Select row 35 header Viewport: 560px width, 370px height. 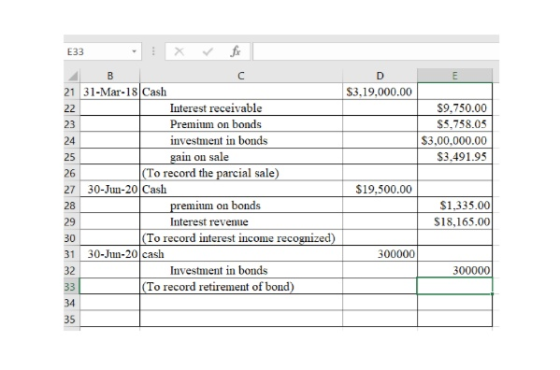pyautogui.click(x=71, y=319)
